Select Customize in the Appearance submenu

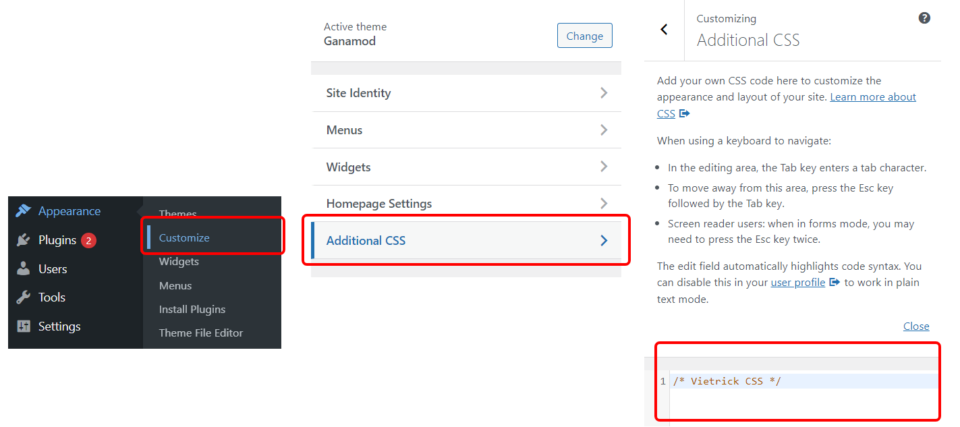click(184, 238)
